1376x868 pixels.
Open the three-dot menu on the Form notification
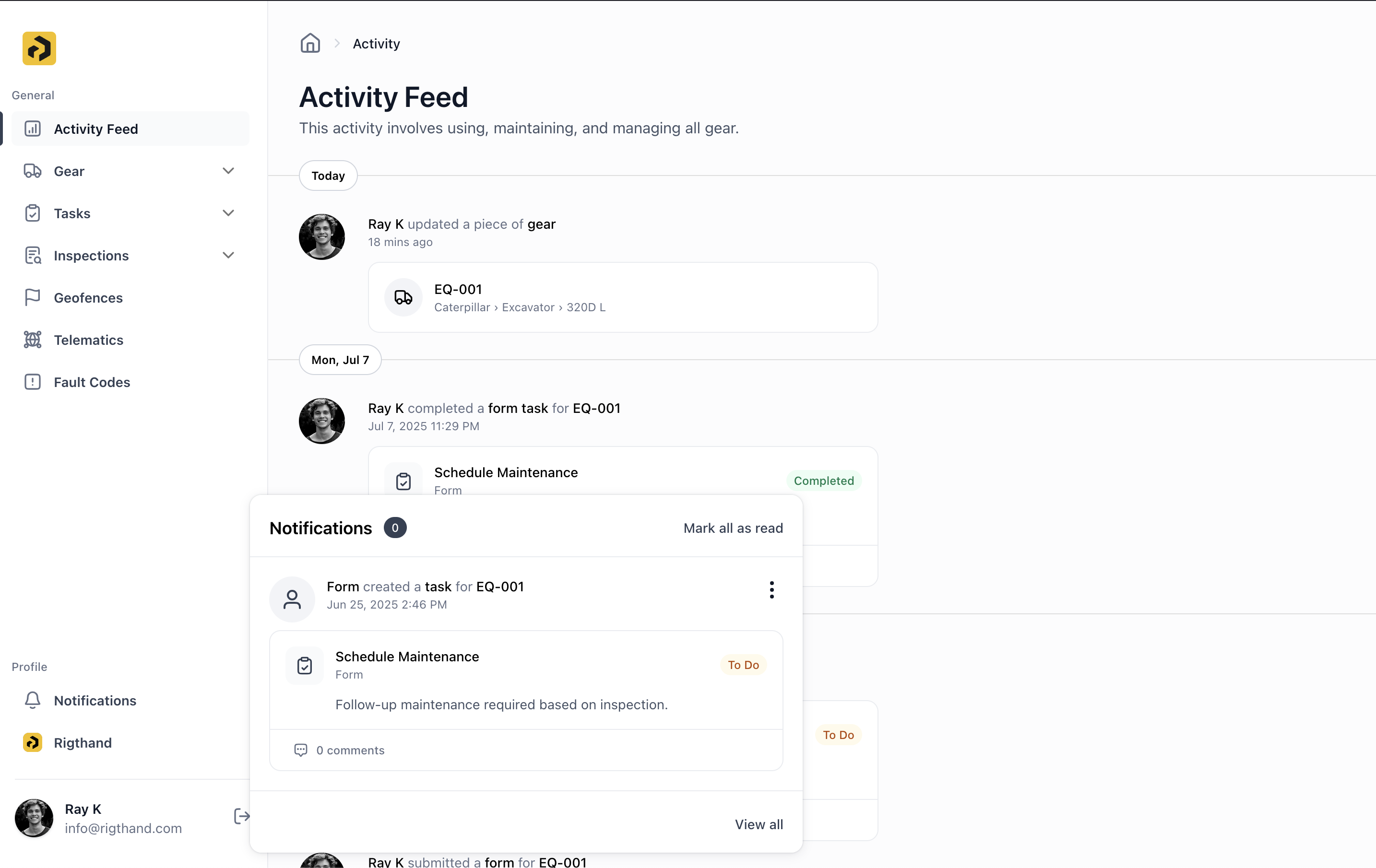[x=771, y=589]
